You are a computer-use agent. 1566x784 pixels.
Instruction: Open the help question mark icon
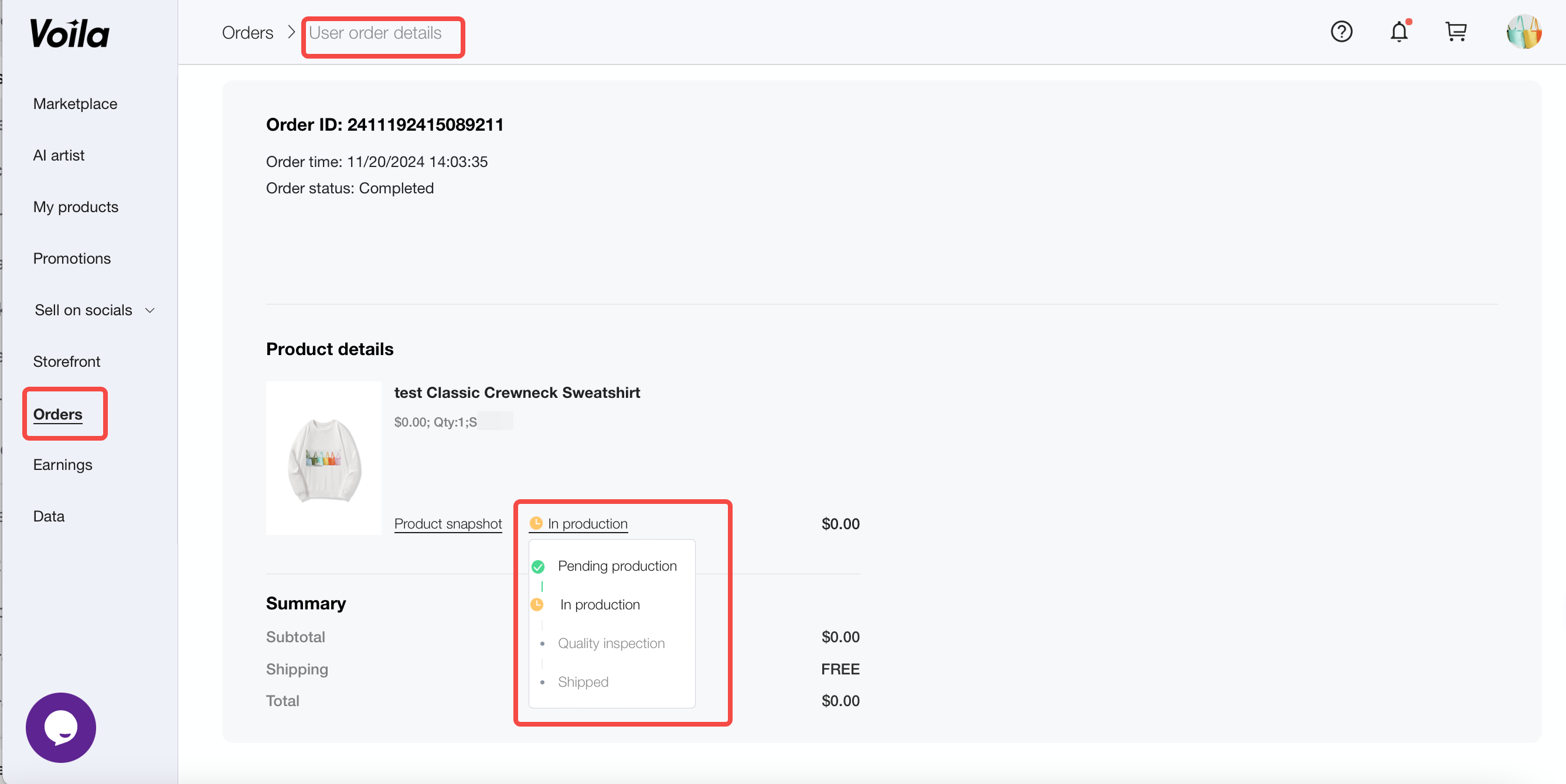1341,32
